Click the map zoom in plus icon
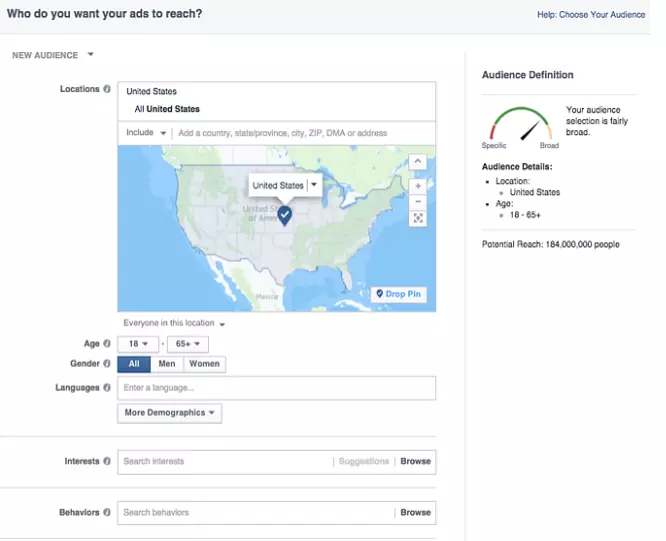666x541 pixels. point(417,185)
